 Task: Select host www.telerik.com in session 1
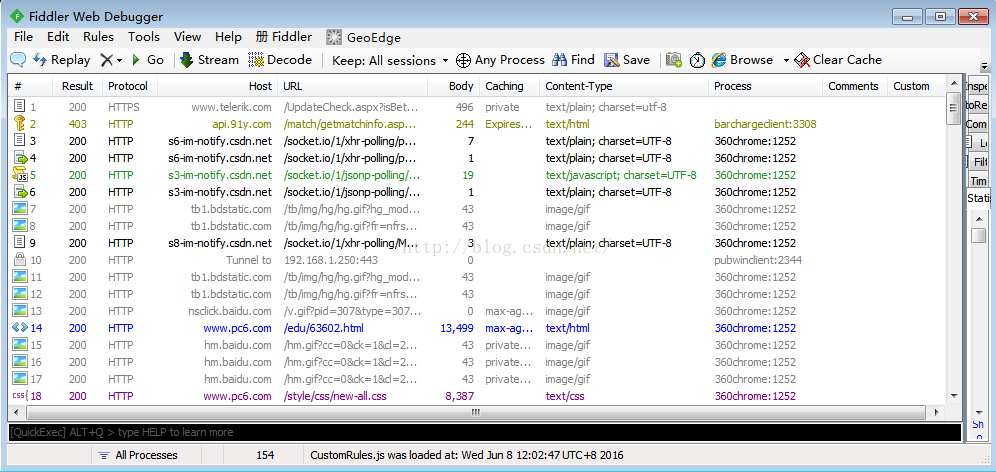231,107
